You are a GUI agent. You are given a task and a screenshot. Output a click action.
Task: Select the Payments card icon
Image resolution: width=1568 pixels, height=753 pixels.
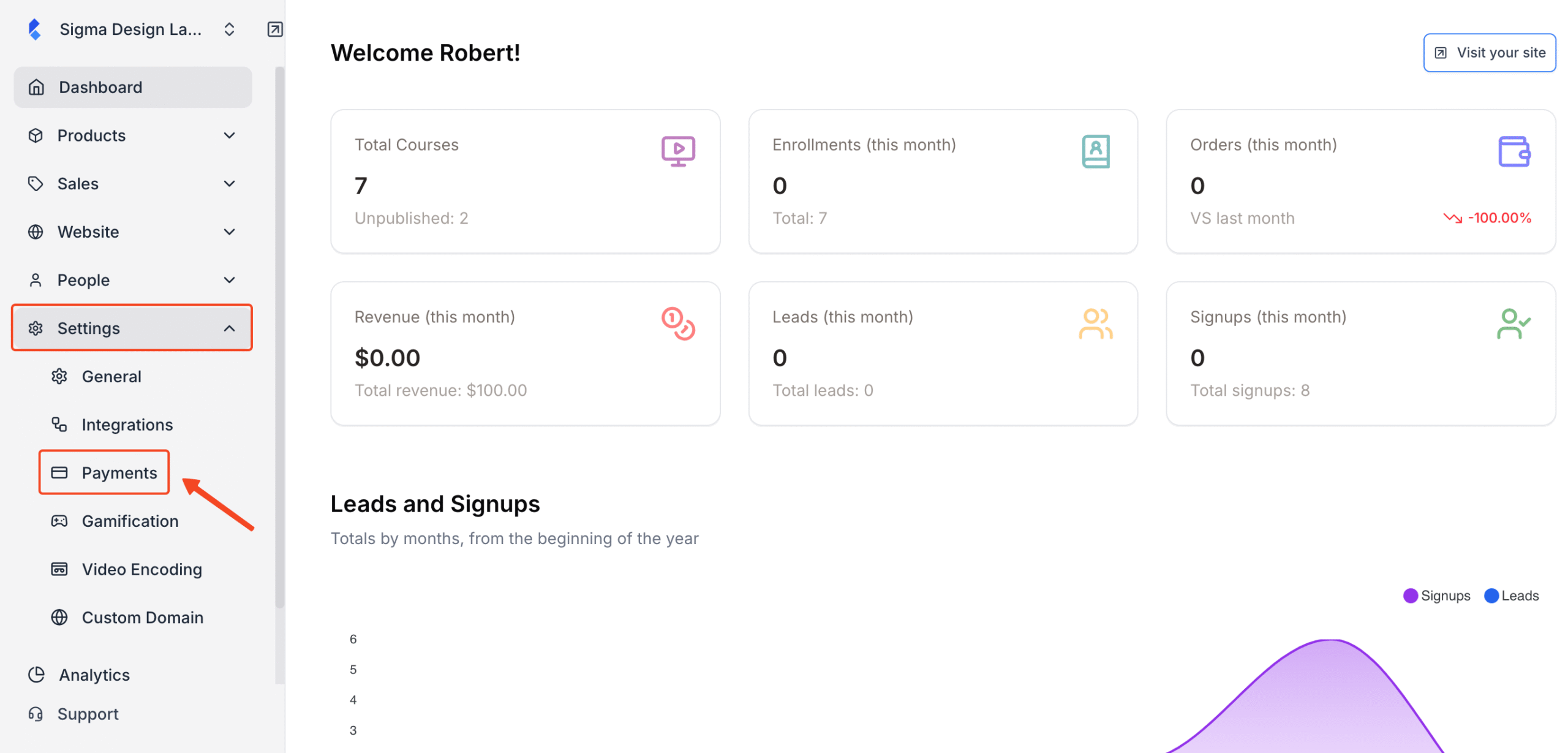point(59,472)
